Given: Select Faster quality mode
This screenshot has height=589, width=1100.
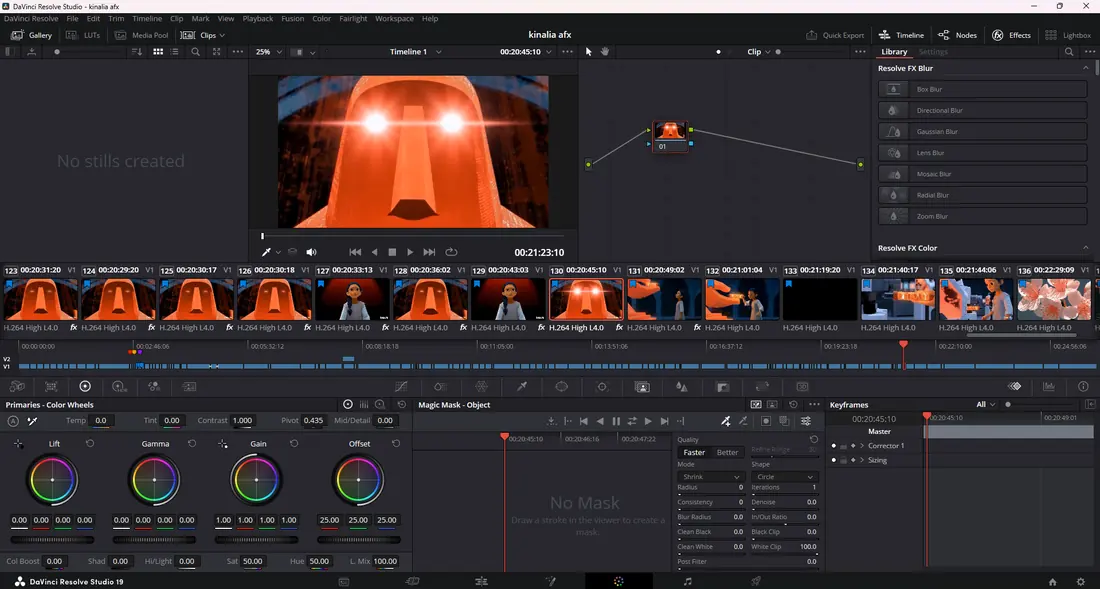Looking at the screenshot, I should pos(695,452).
